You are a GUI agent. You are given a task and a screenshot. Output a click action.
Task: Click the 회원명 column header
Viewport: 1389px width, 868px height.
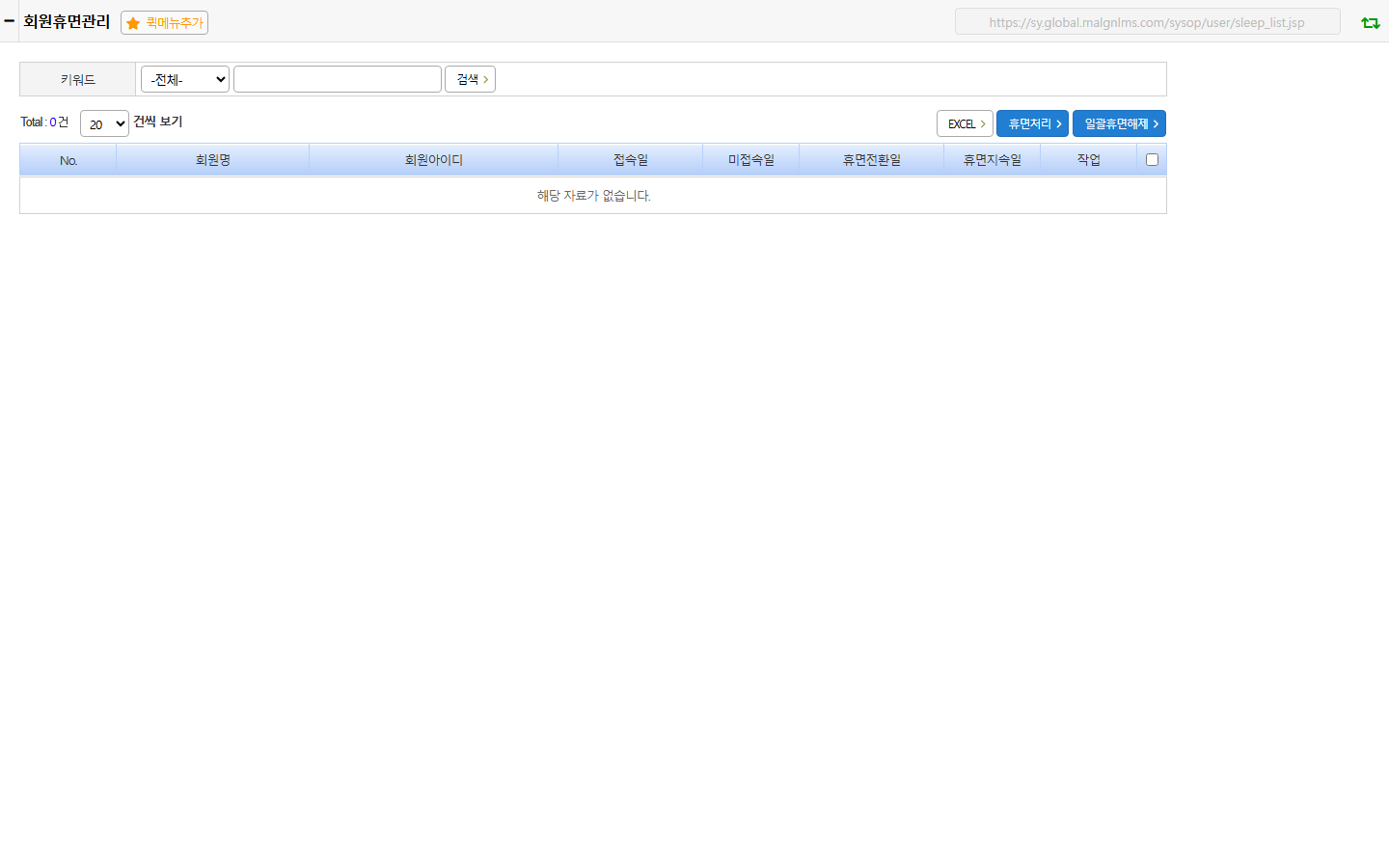pos(213,160)
